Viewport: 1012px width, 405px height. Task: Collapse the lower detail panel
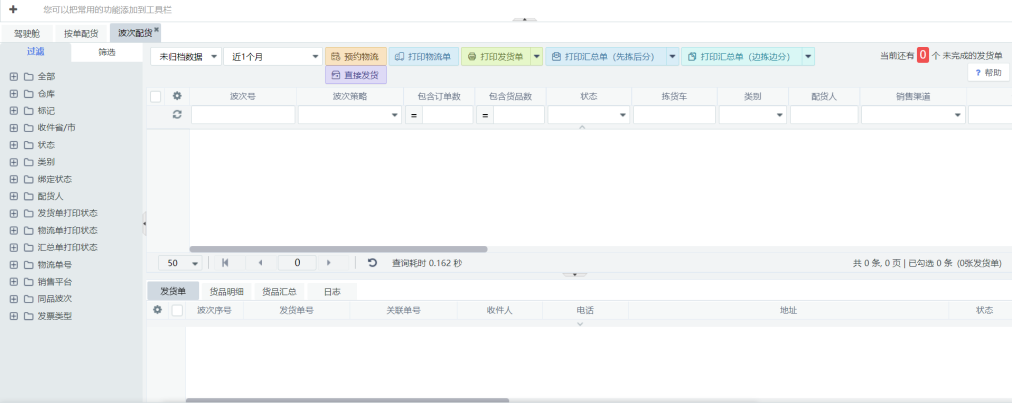(575, 274)
